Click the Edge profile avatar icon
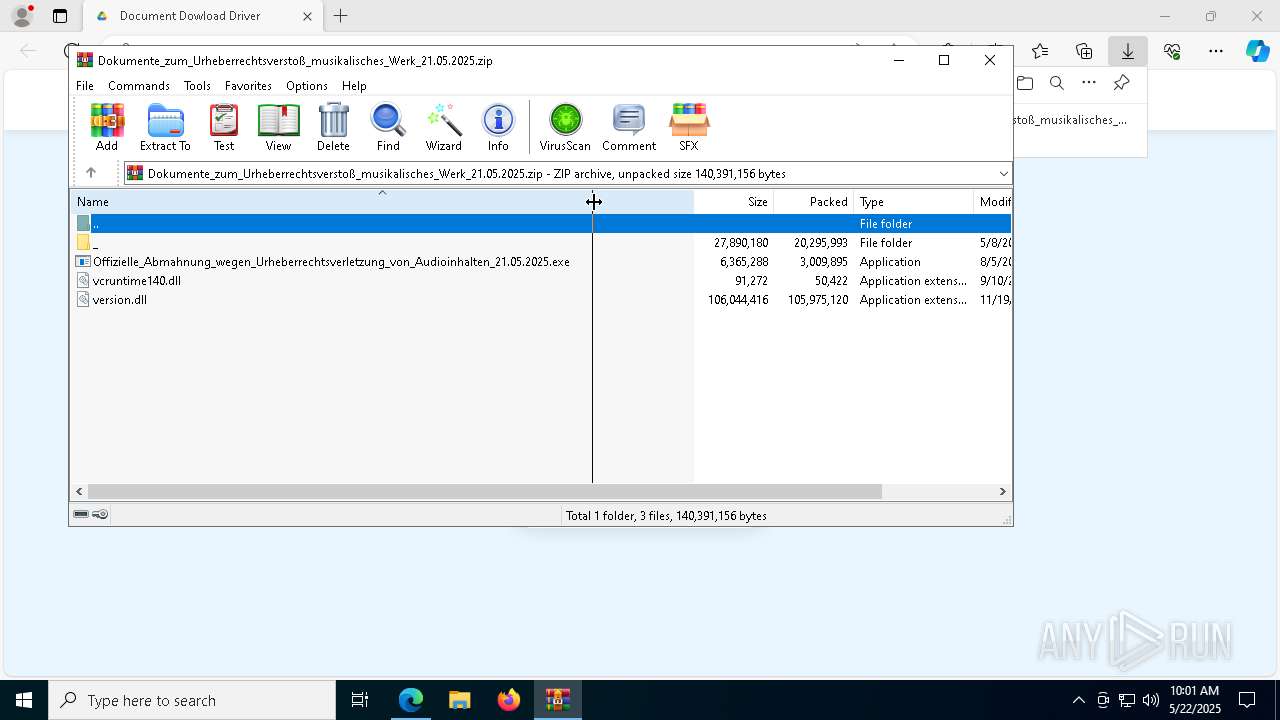Image resolution: width=1280 pixels, height=720 pixels. click(x=22, y=16)
